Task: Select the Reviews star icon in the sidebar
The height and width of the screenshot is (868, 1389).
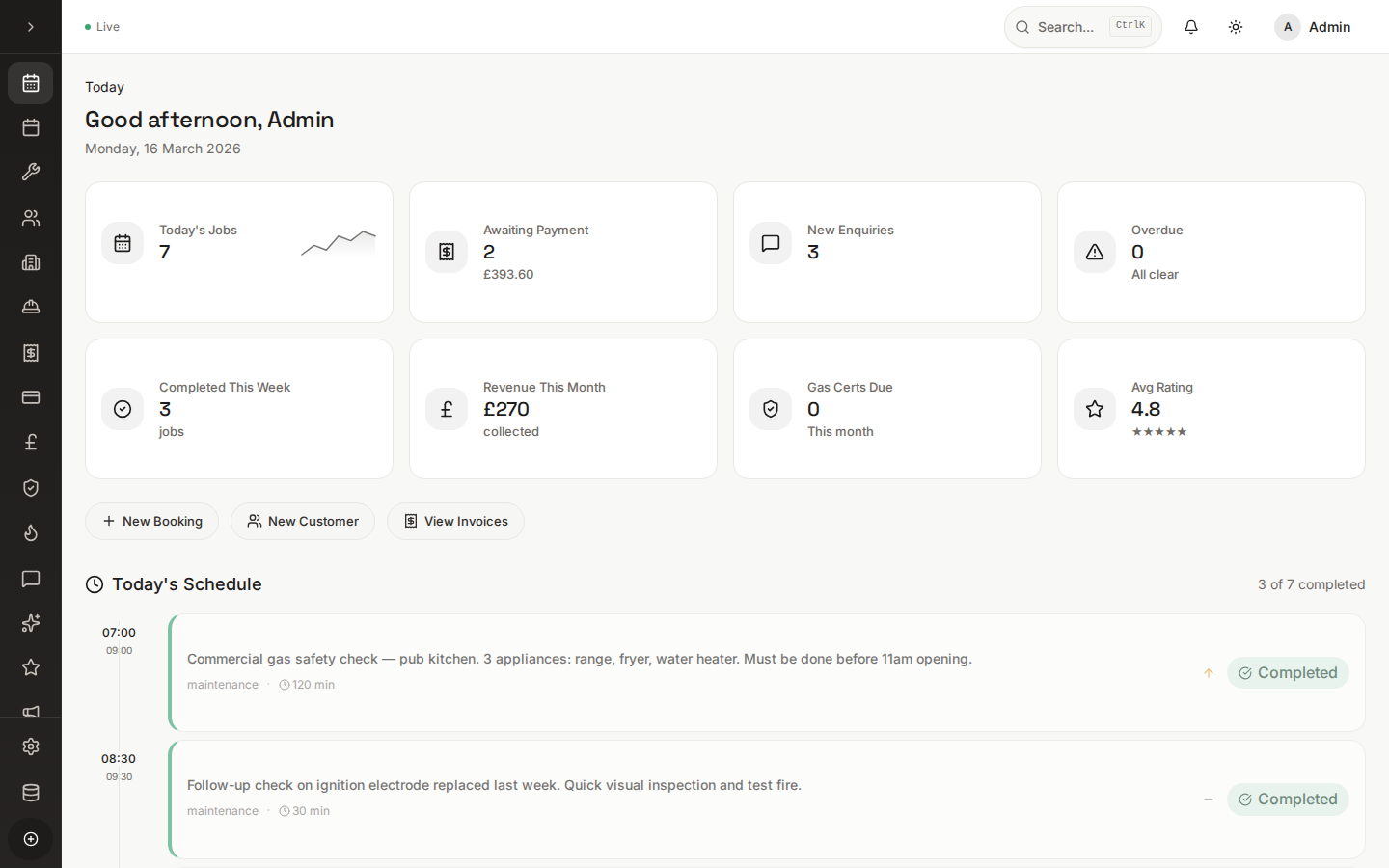Action: 30,667
